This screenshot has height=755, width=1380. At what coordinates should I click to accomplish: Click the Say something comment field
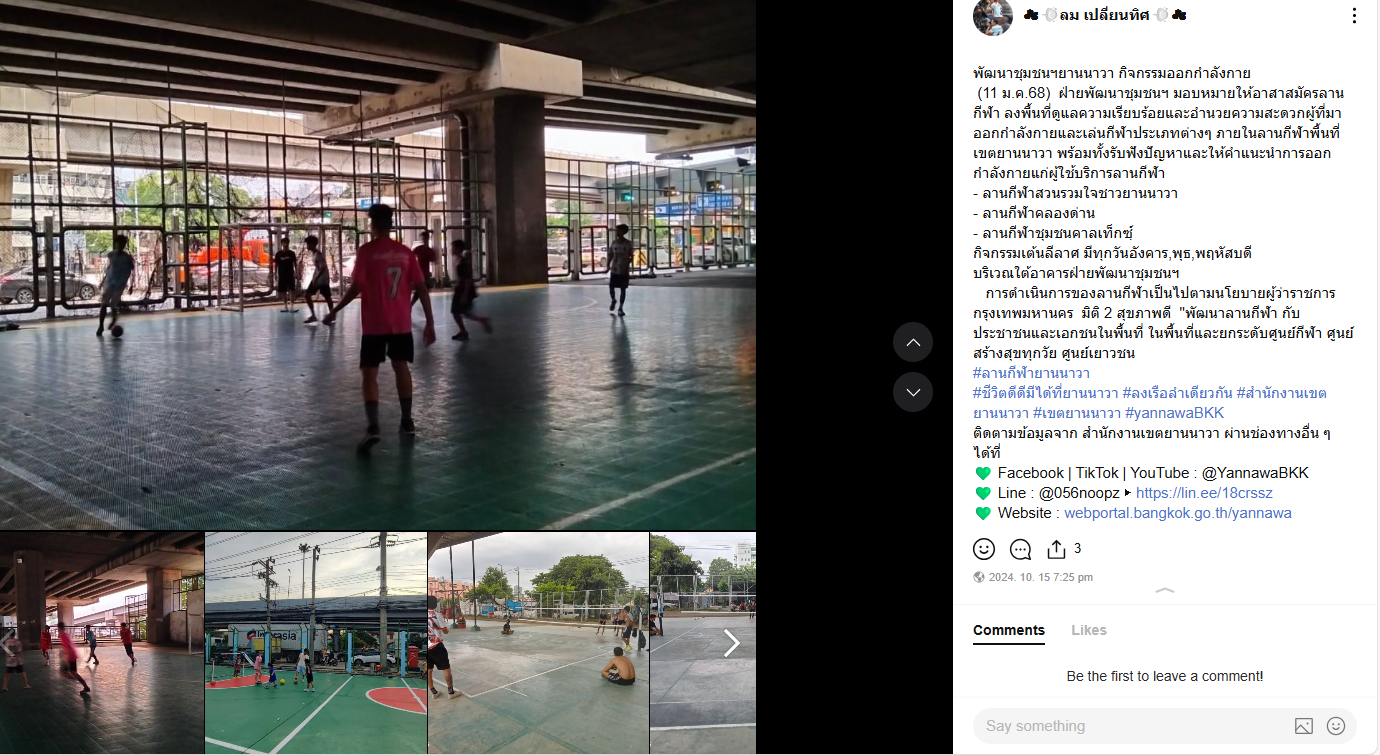[1130, 726]
